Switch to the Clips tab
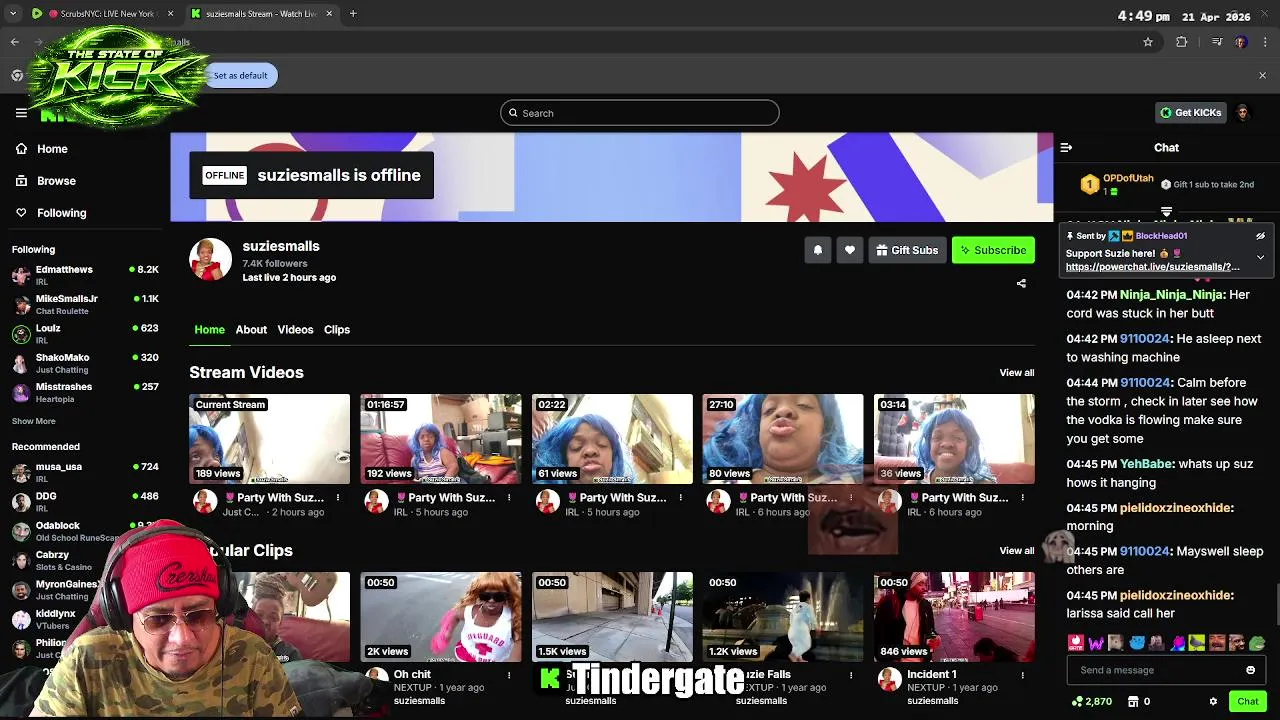The height and width of the screenshot is (720, 1280). (337, 329)
